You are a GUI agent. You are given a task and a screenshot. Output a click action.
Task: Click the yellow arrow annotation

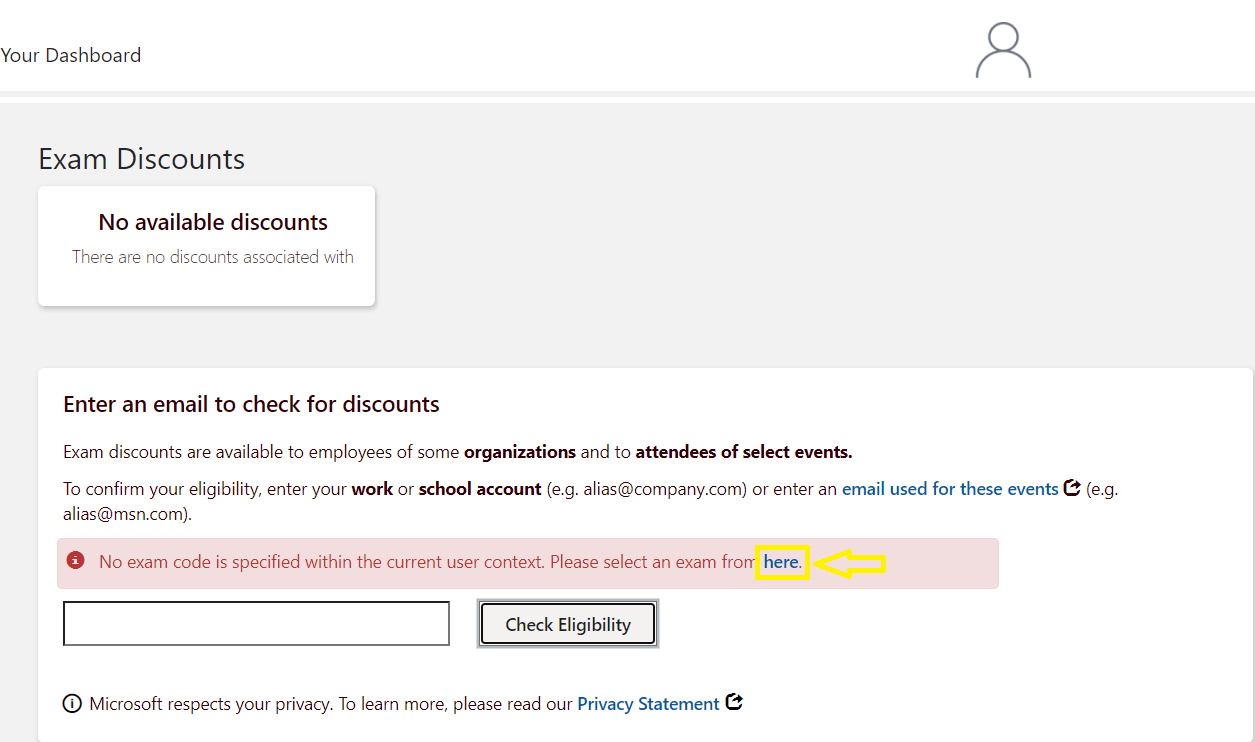[x=850, y=564]
